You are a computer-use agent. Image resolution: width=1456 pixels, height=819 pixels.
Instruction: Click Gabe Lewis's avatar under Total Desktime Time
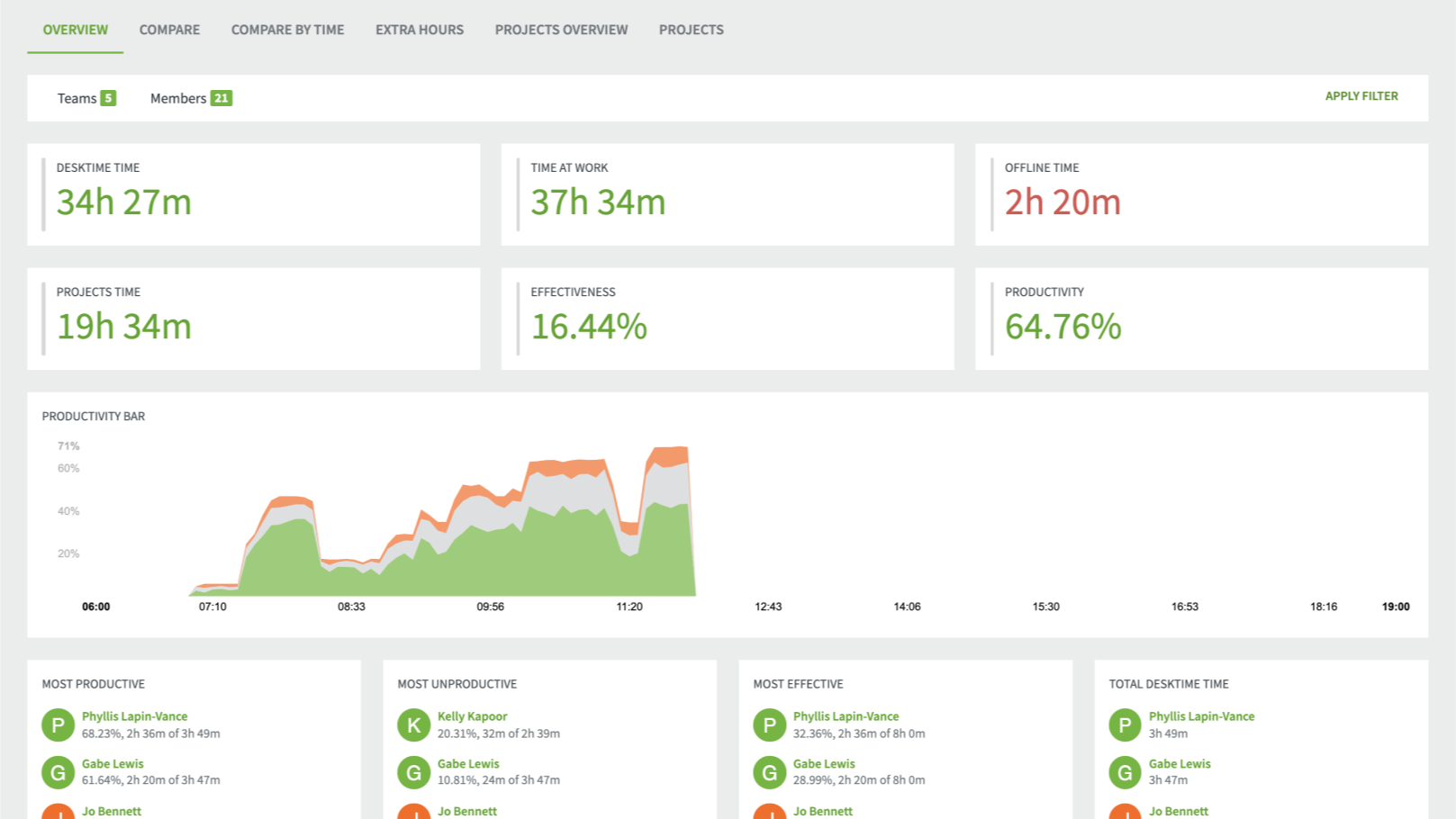pyautogui.click(x=1125, y=772)
